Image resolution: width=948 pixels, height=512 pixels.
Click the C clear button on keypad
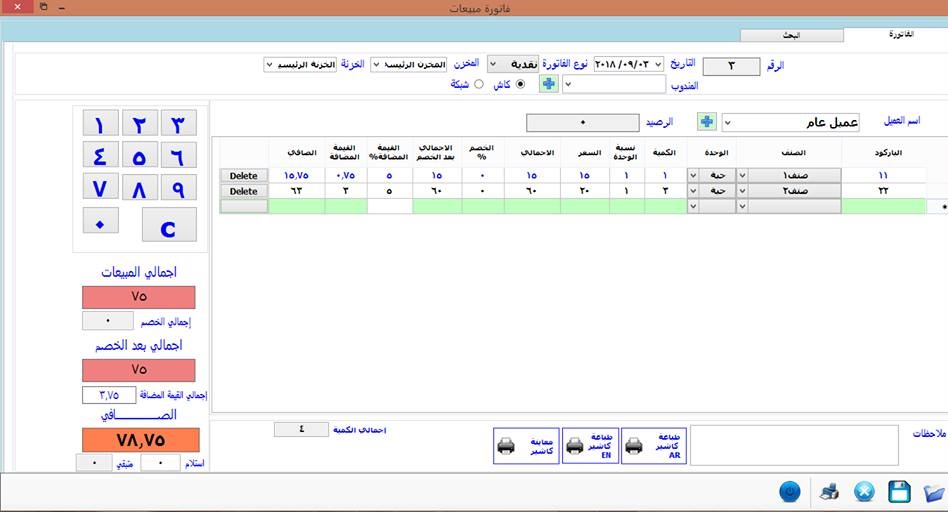point(169,225)
